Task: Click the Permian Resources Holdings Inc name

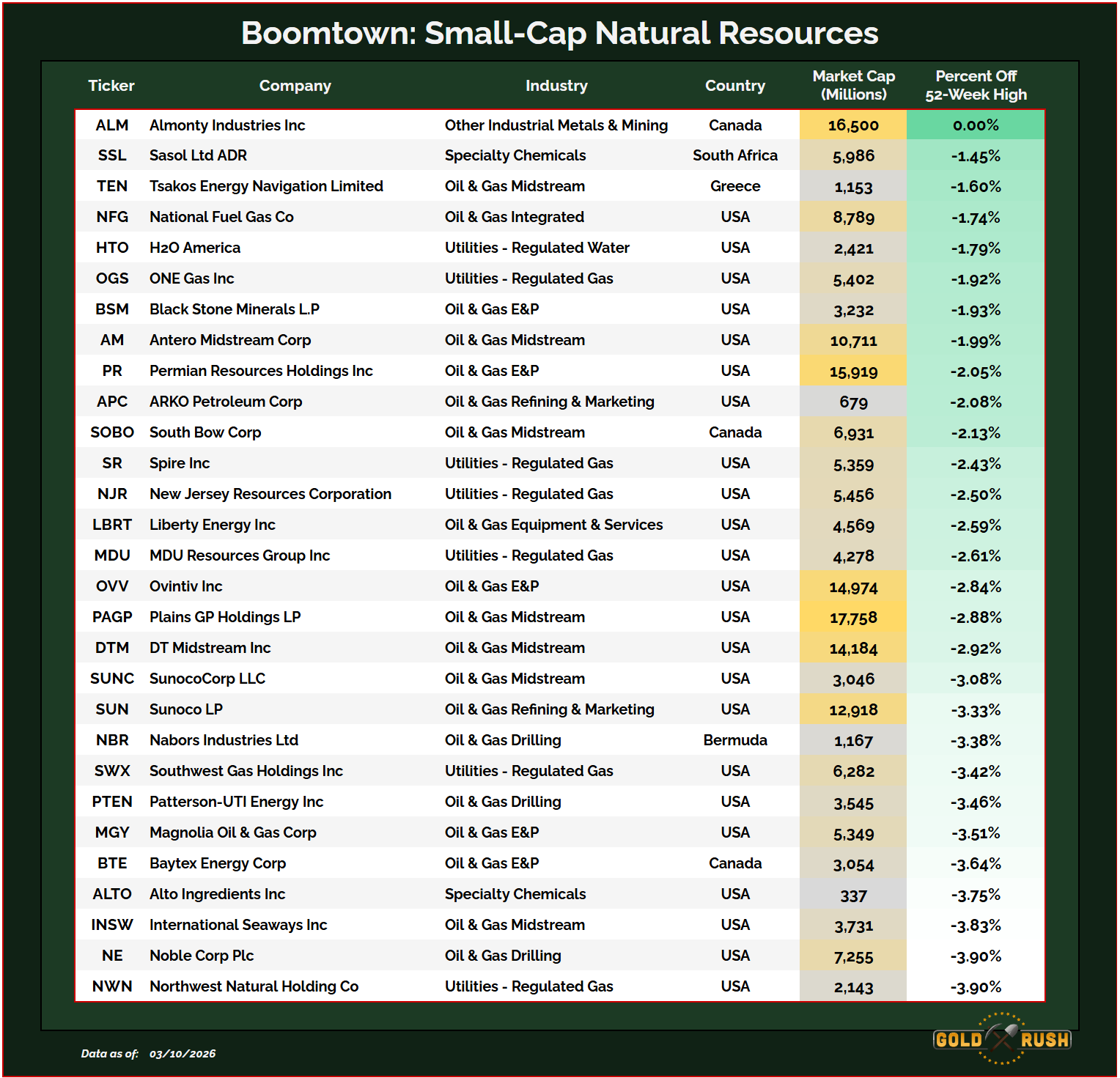Action: coord(261,371)
